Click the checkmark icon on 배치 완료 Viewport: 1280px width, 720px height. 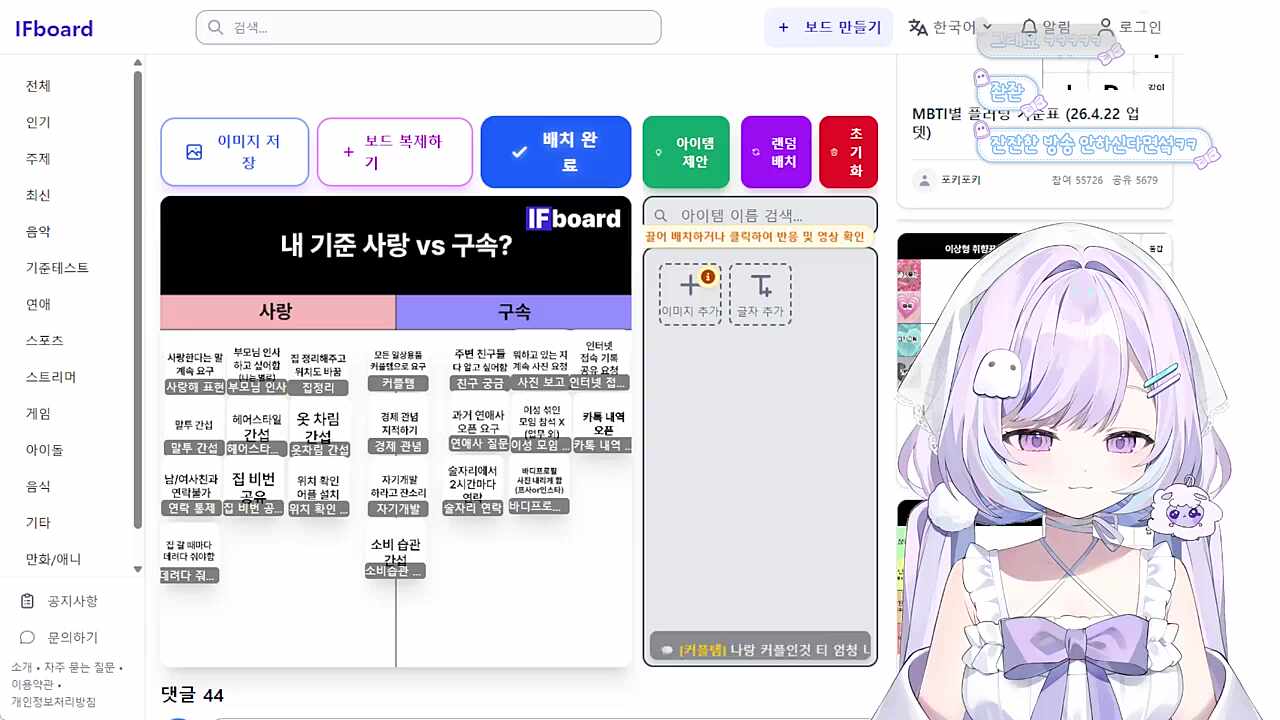(x=519, y=152)
